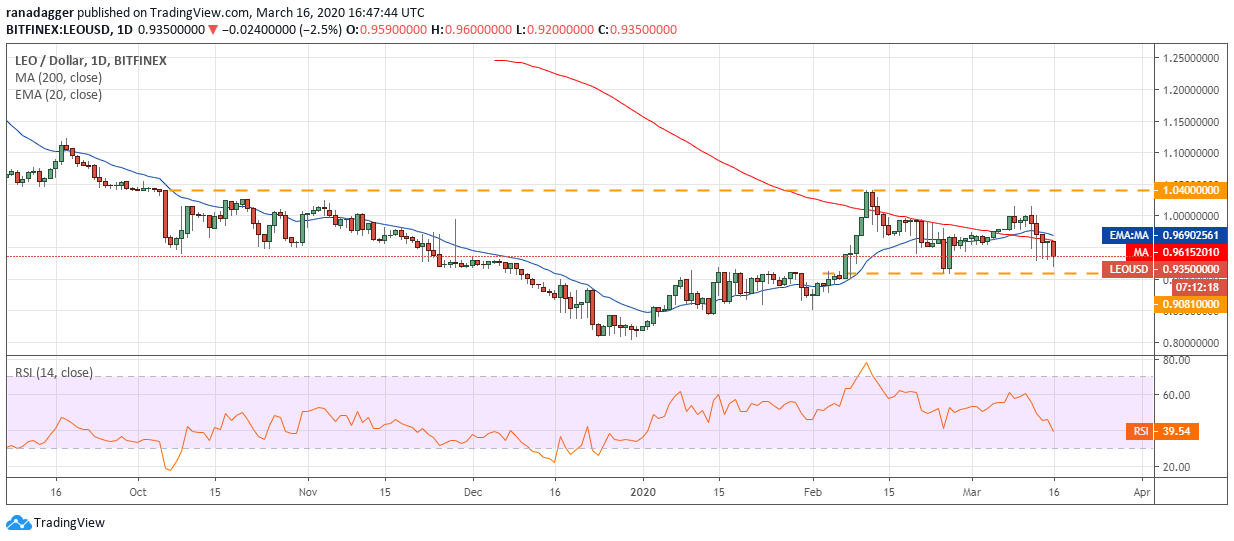Select the EMA (20, close) indicator label
Screen dimensions: 1234x541
58,94
